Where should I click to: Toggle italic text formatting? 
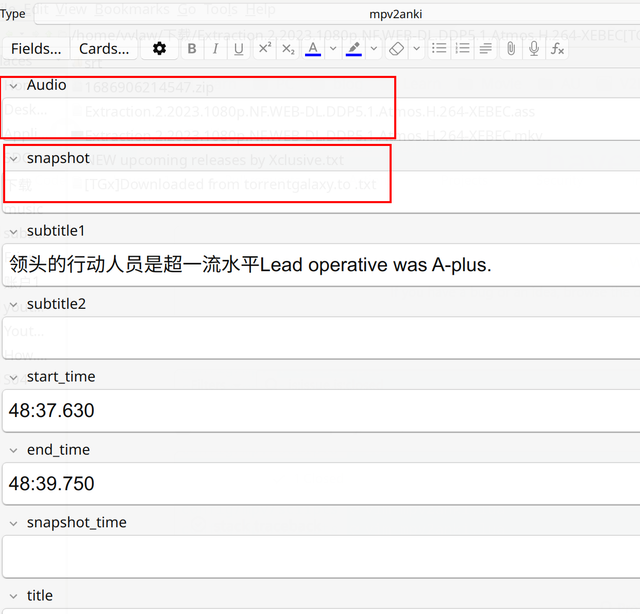click(x=215, y=49)
